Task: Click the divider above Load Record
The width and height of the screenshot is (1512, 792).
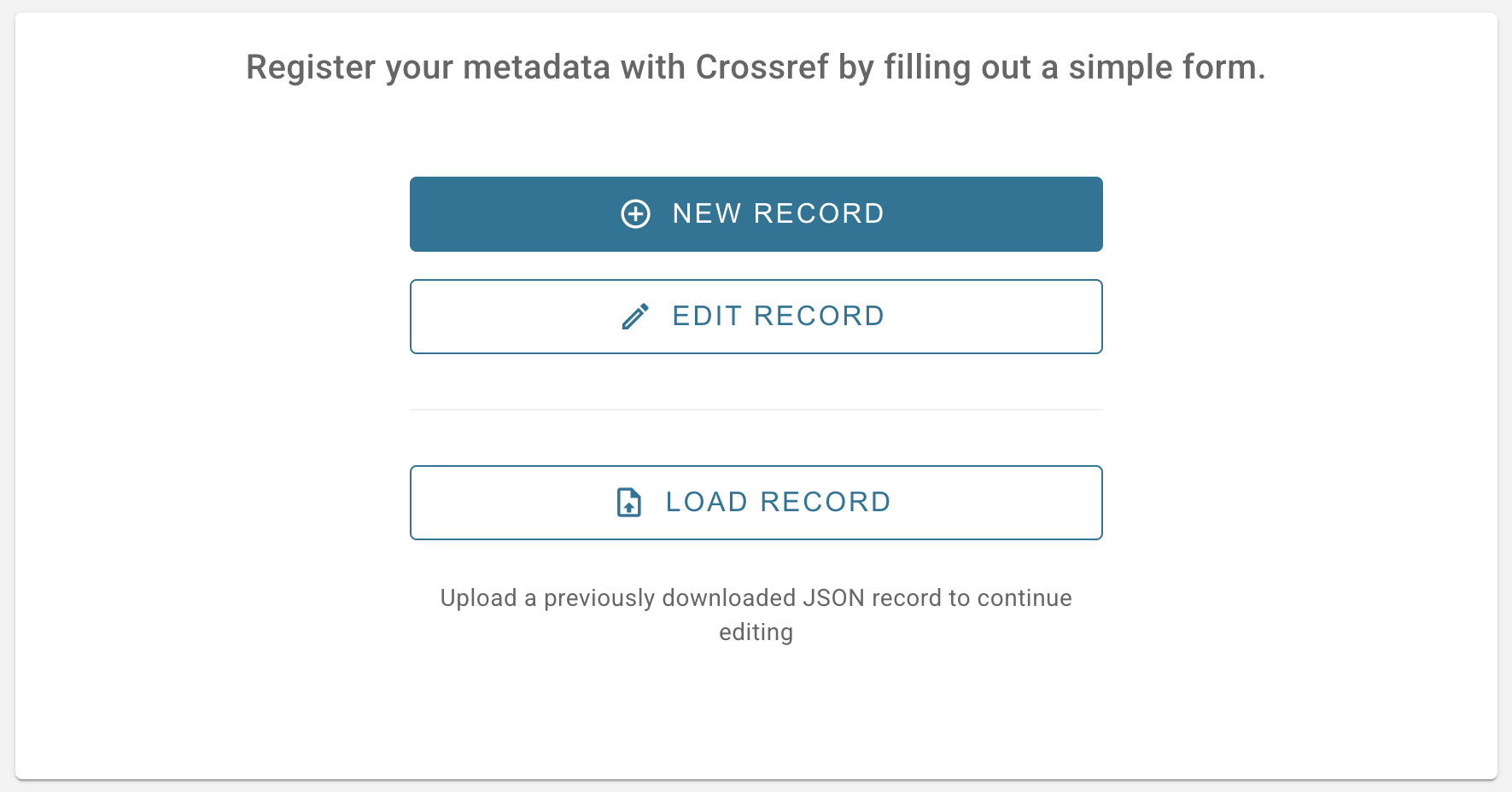Action: click(756, 411)
